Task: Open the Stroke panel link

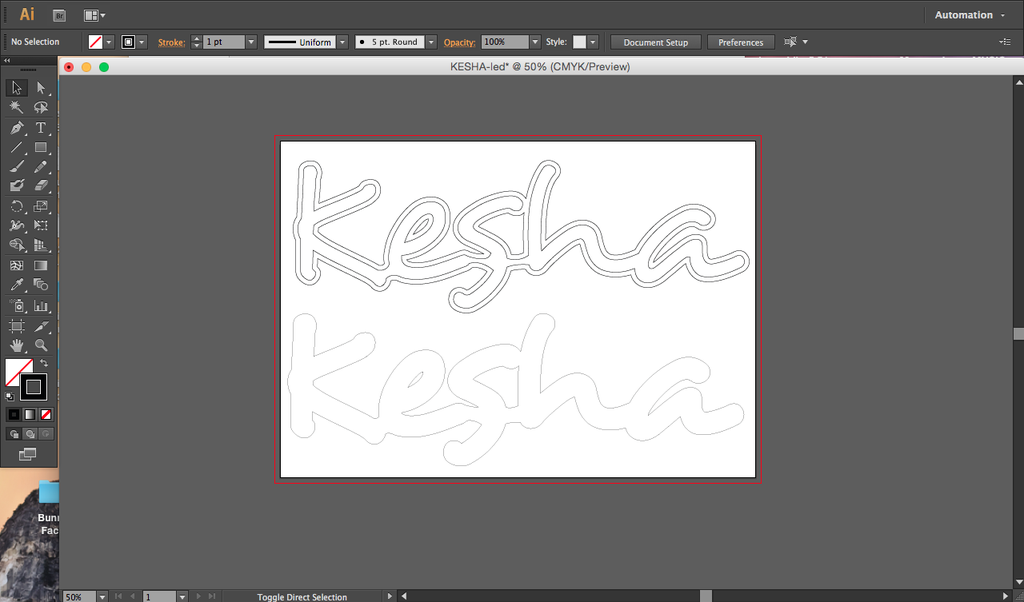Action: coord(171,42)
